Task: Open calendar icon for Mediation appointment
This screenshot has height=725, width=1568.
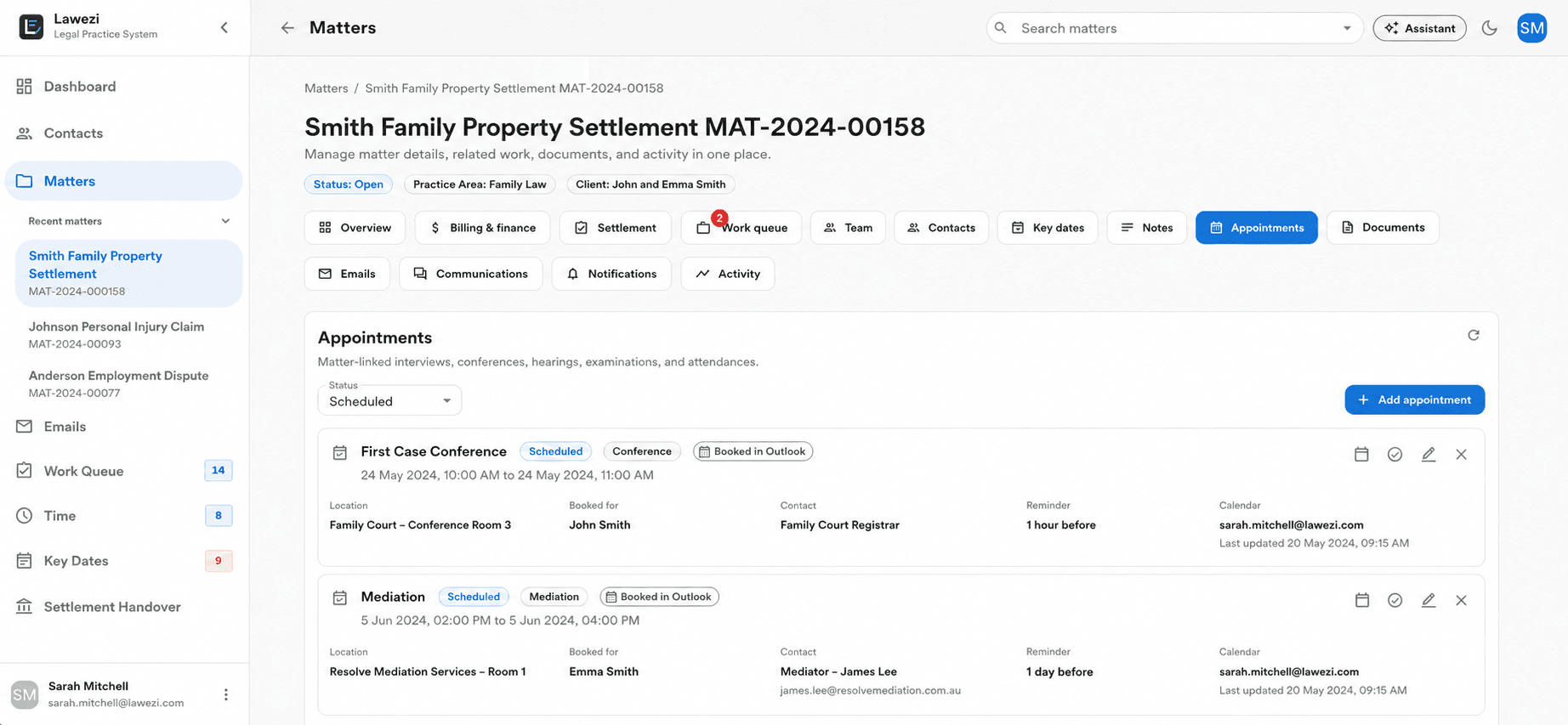Action: pos(1362,600)
